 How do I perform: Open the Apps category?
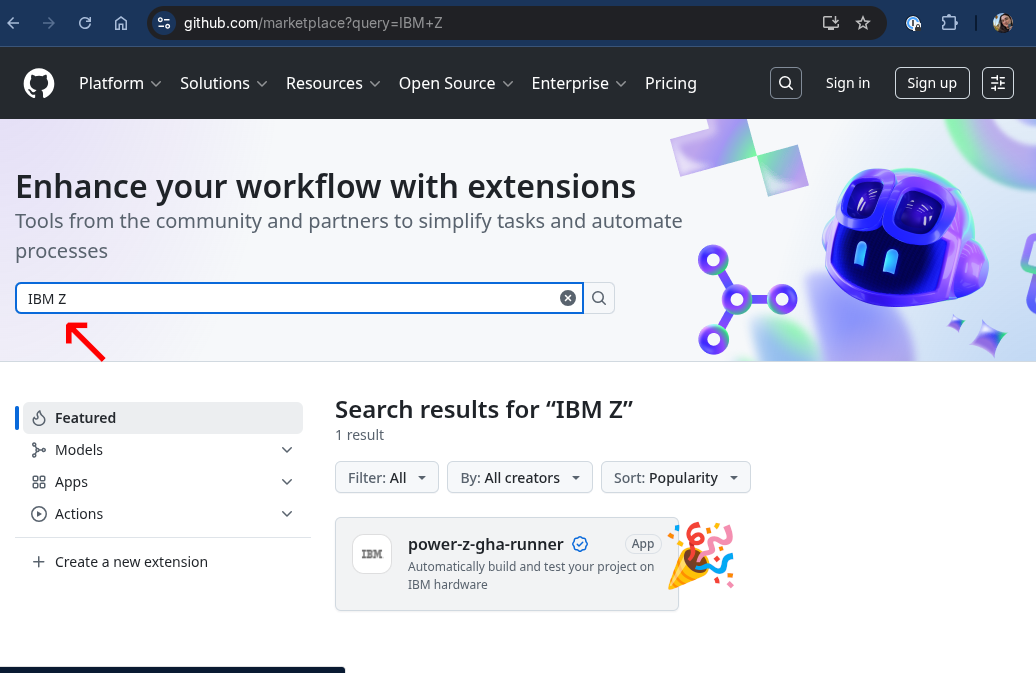pyautogui.click(x=71, y=482)
